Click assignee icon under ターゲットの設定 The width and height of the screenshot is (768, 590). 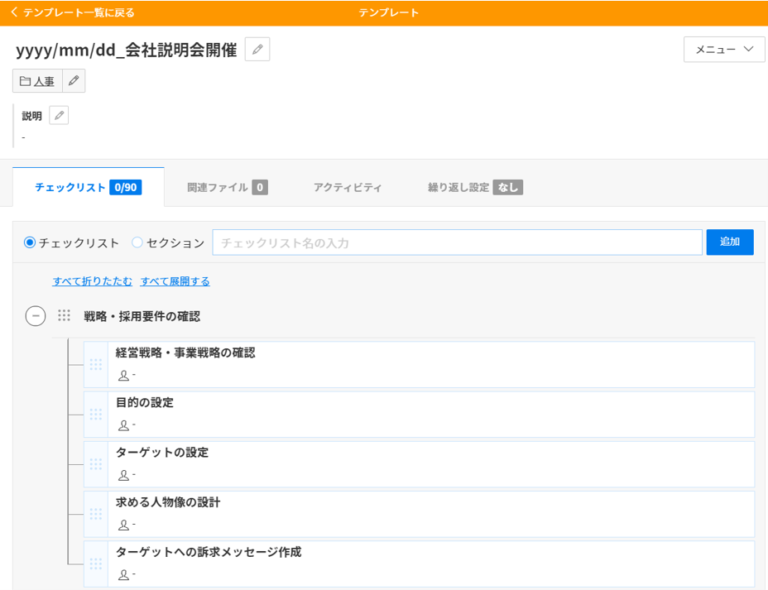pyautogui.click(x=124, y=475)
